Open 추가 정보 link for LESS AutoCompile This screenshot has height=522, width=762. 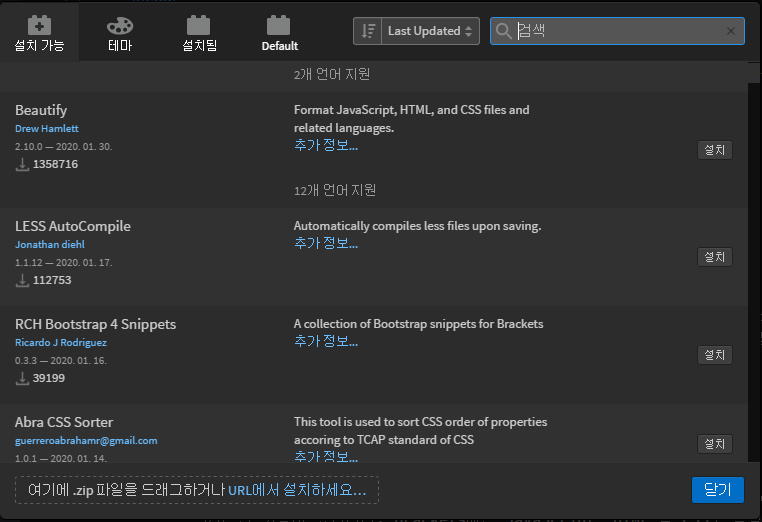[x=326, y=243]
